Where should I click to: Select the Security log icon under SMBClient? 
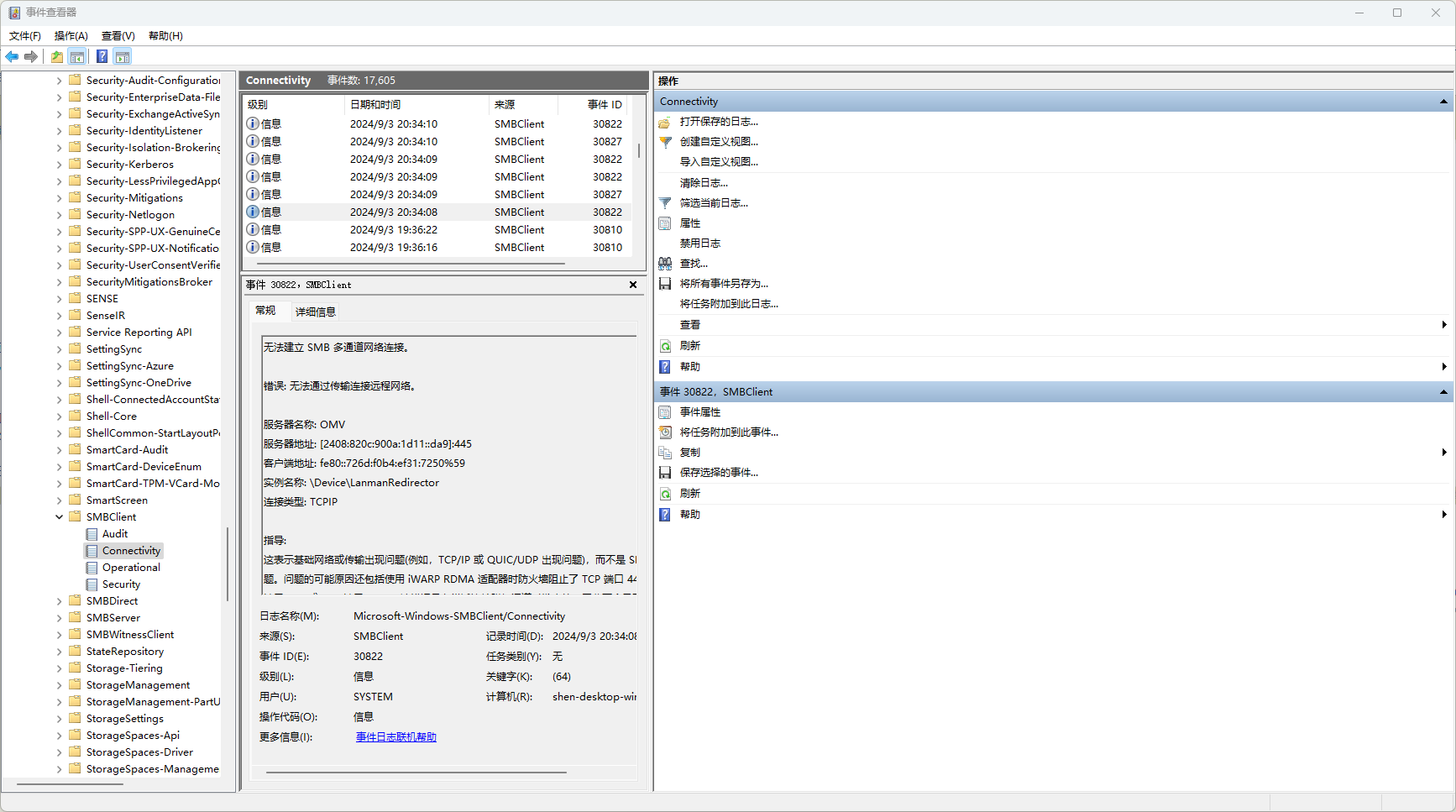92,584
